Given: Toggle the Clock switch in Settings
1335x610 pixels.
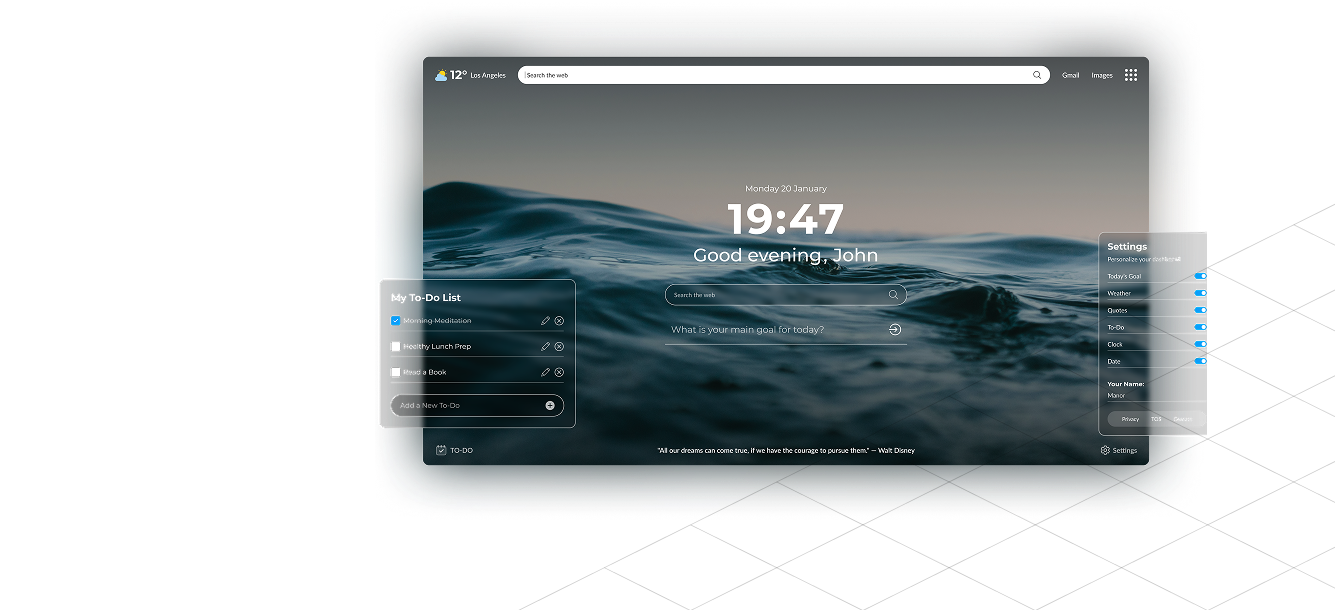Looking at the screenshot, I should pos(1199,344).
